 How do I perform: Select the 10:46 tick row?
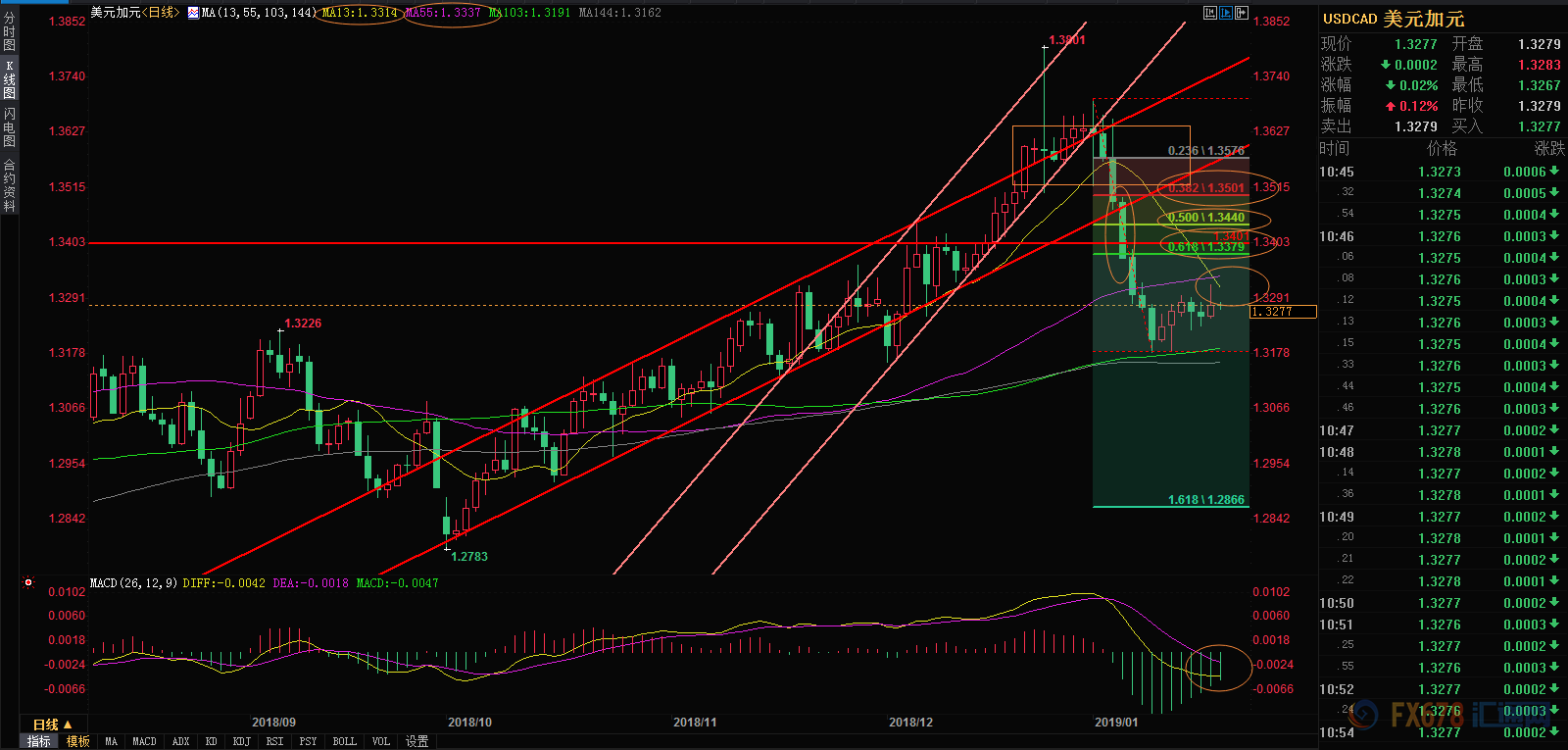coord(1442,236)
